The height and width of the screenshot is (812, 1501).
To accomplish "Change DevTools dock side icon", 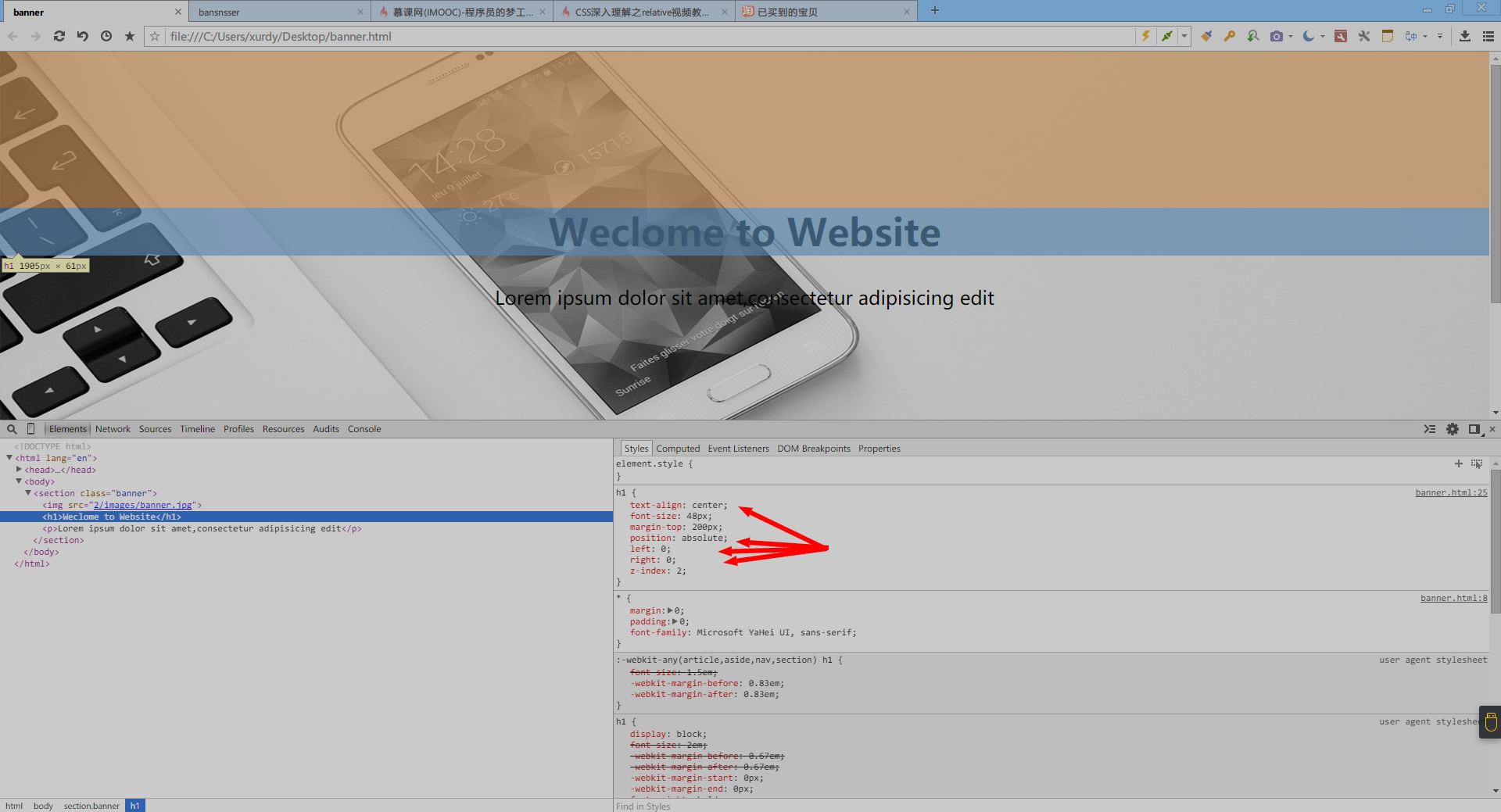I will [1475, 429].
